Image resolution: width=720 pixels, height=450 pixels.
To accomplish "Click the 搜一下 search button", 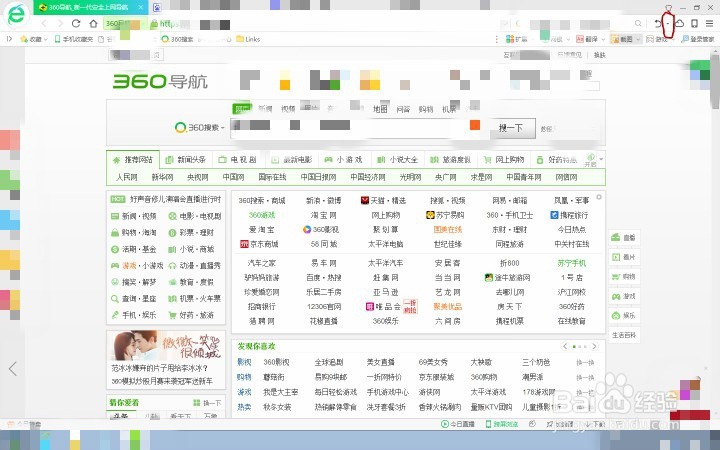I will 511,128.
